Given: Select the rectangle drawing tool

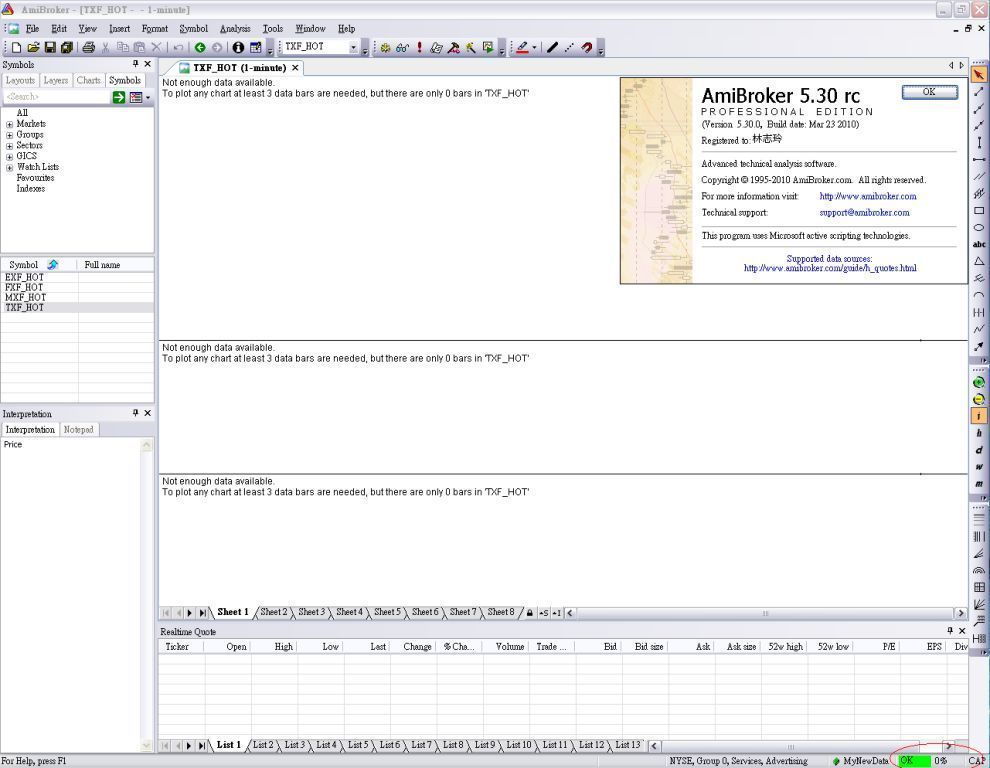Looking at the screenshot, I should (979, 210).
